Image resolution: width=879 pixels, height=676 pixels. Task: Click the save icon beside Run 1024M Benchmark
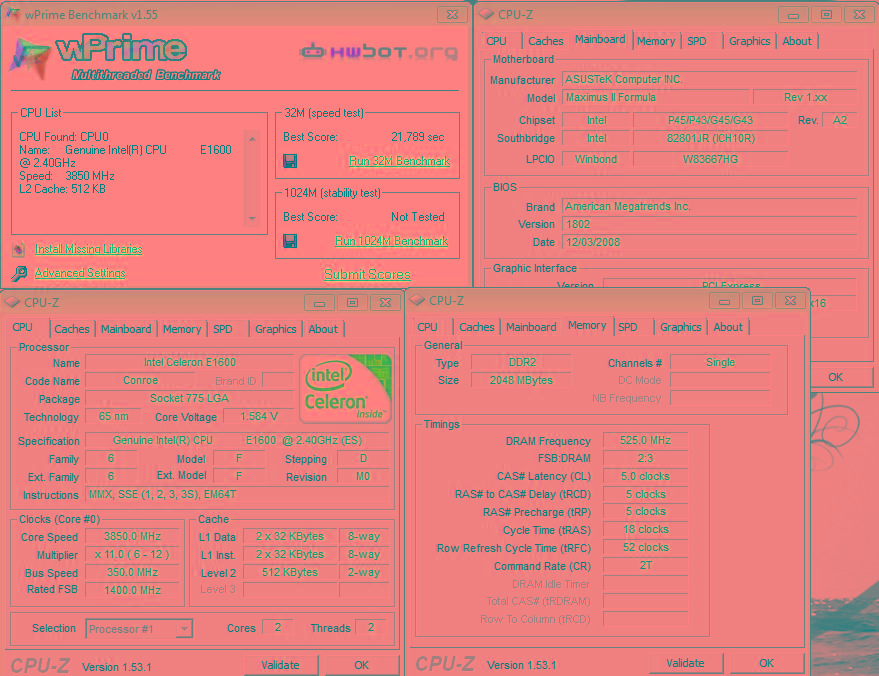coord(290,241)
